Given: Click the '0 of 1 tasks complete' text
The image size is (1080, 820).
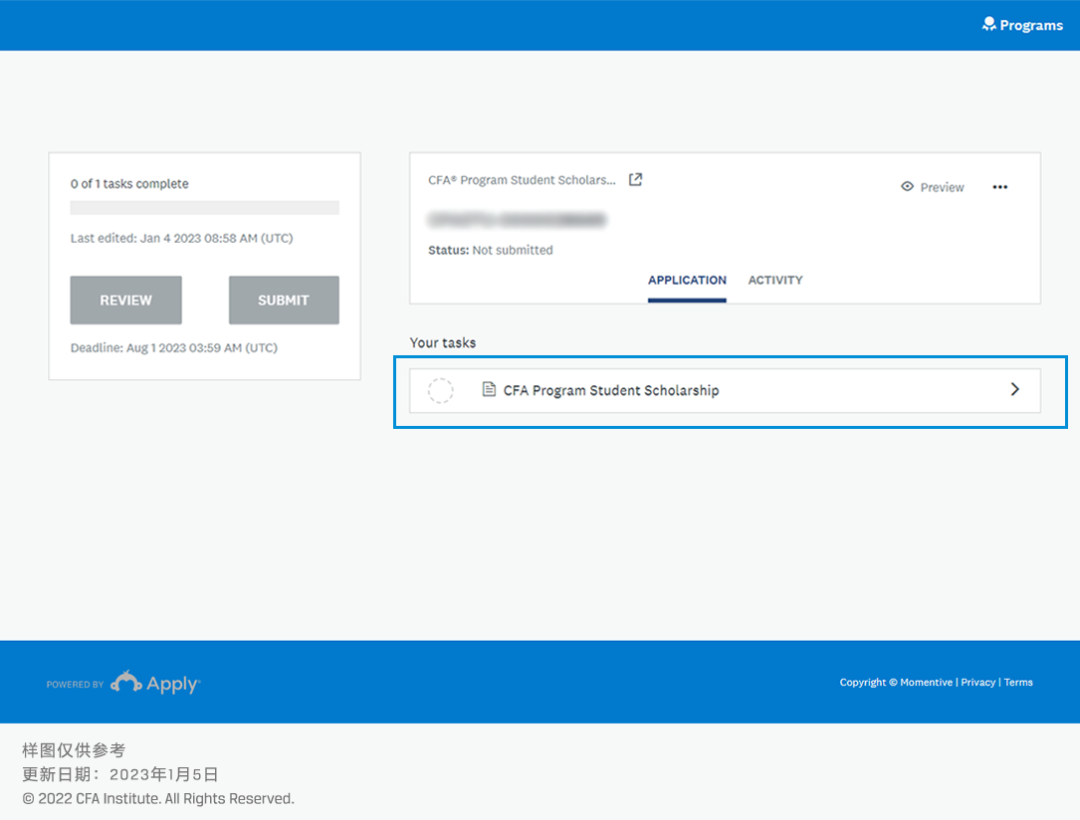Looking at the screenshot, I should (129, 184).
